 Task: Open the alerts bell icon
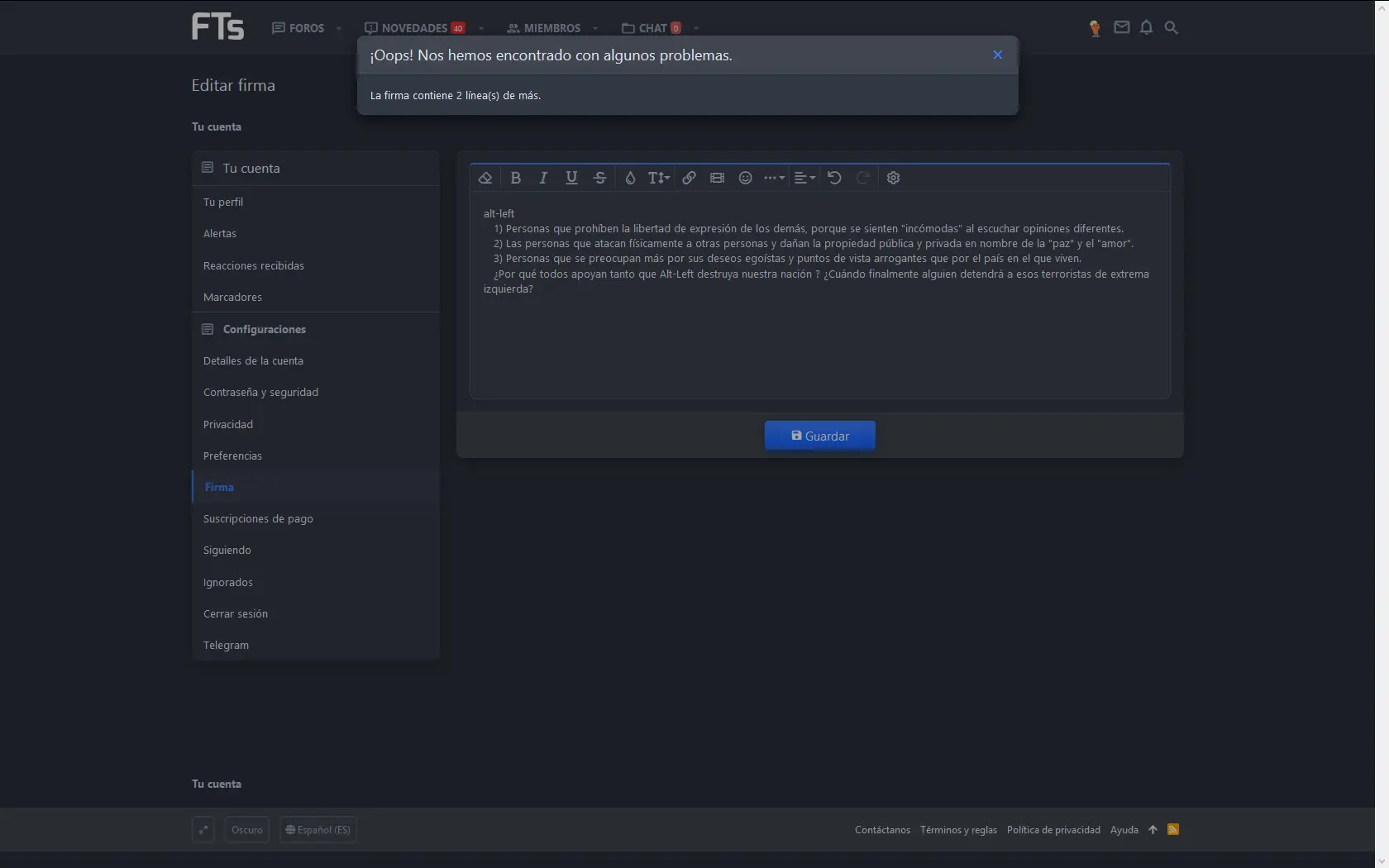click(x=1146, y=27)
